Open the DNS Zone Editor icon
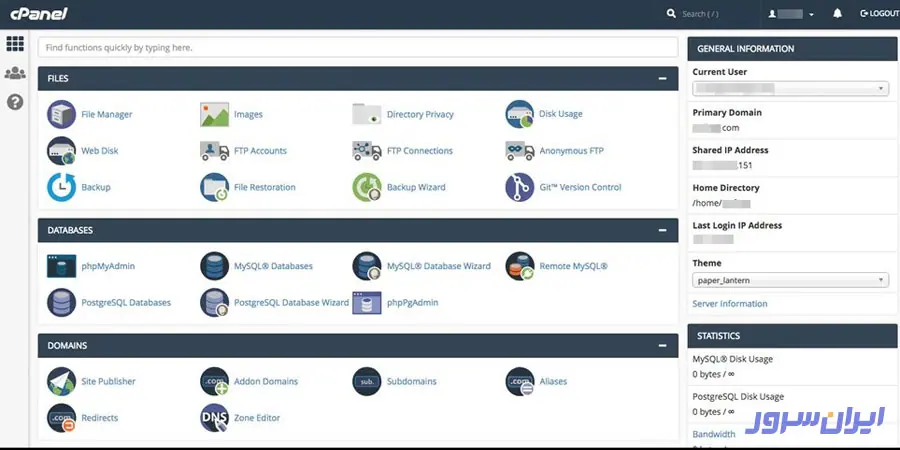This screenshot has width=900, height=450. 215,418
